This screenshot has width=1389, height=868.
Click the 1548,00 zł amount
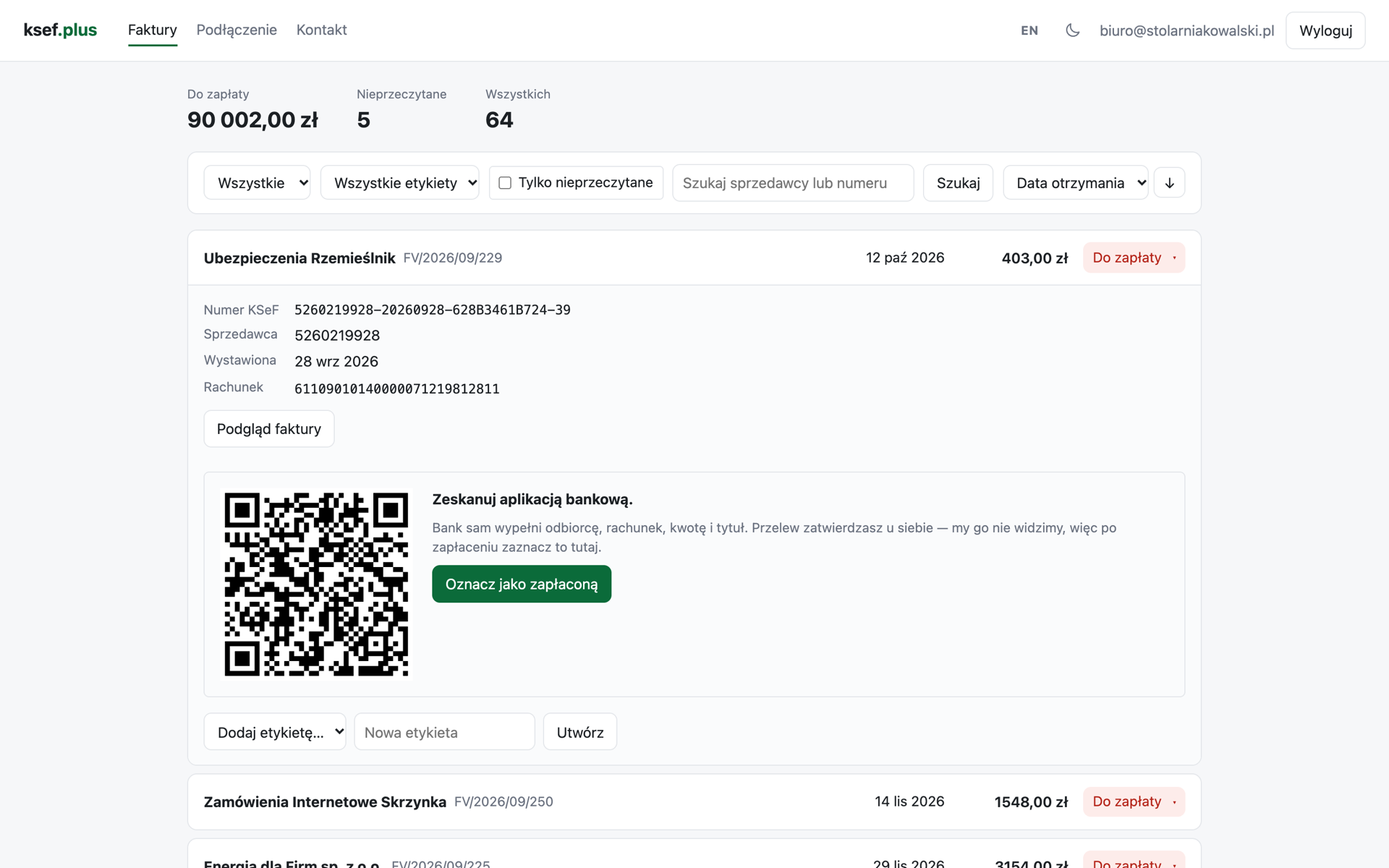pyautogui.click(x=1031, y=802)
